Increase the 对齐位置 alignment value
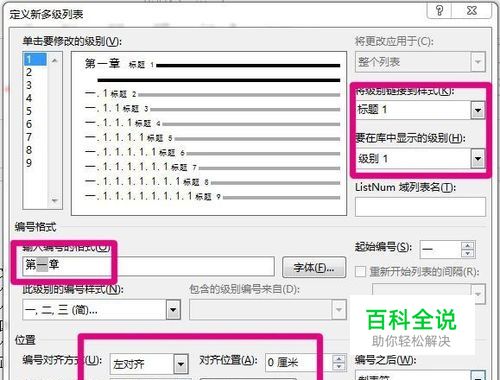This screenshot has height=380, width=500. (x=339, y=359)
